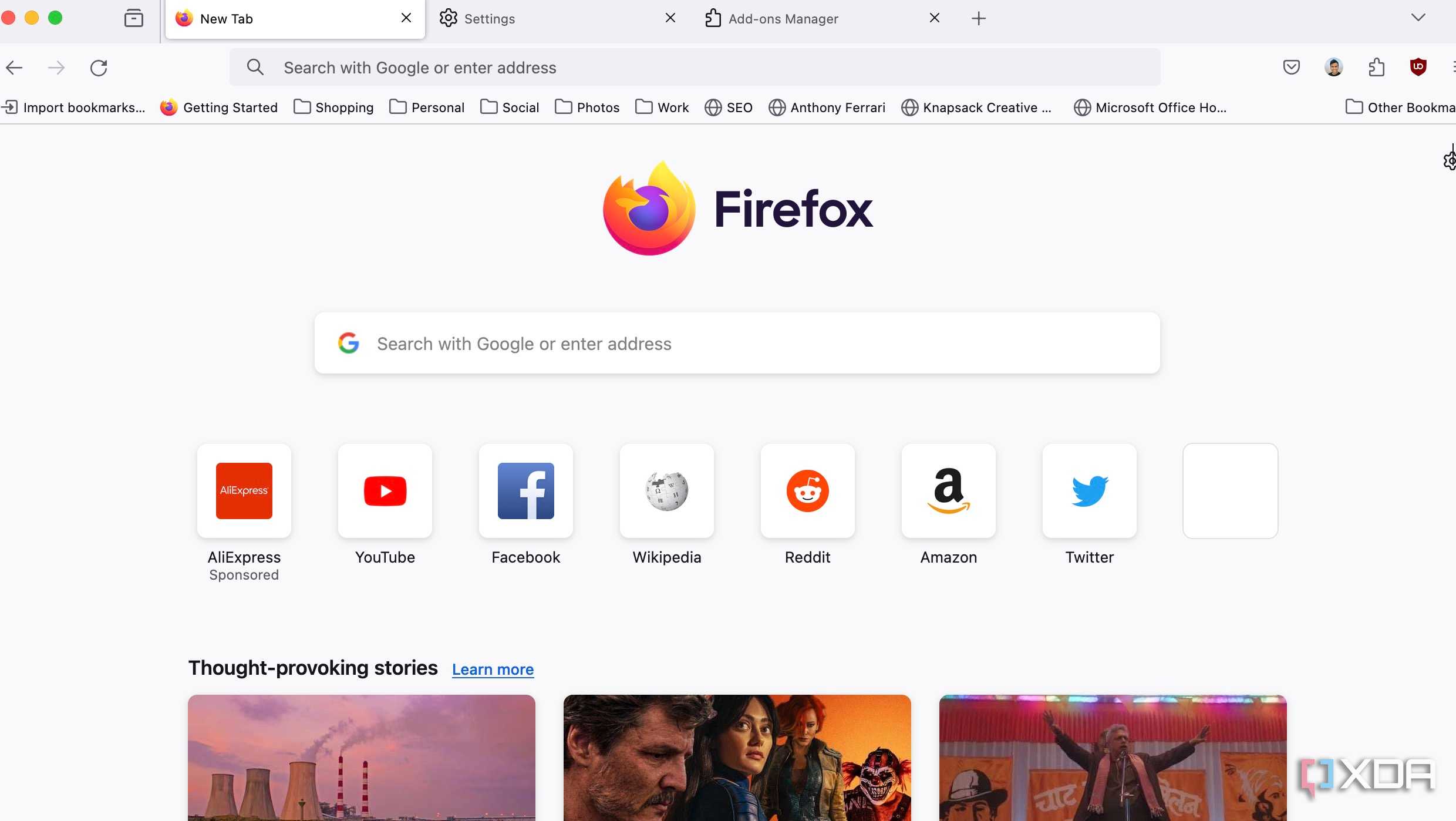1456x821 pixels.
Task: Close the Add-ons Manager tab
Action: (x=935, y=18)
